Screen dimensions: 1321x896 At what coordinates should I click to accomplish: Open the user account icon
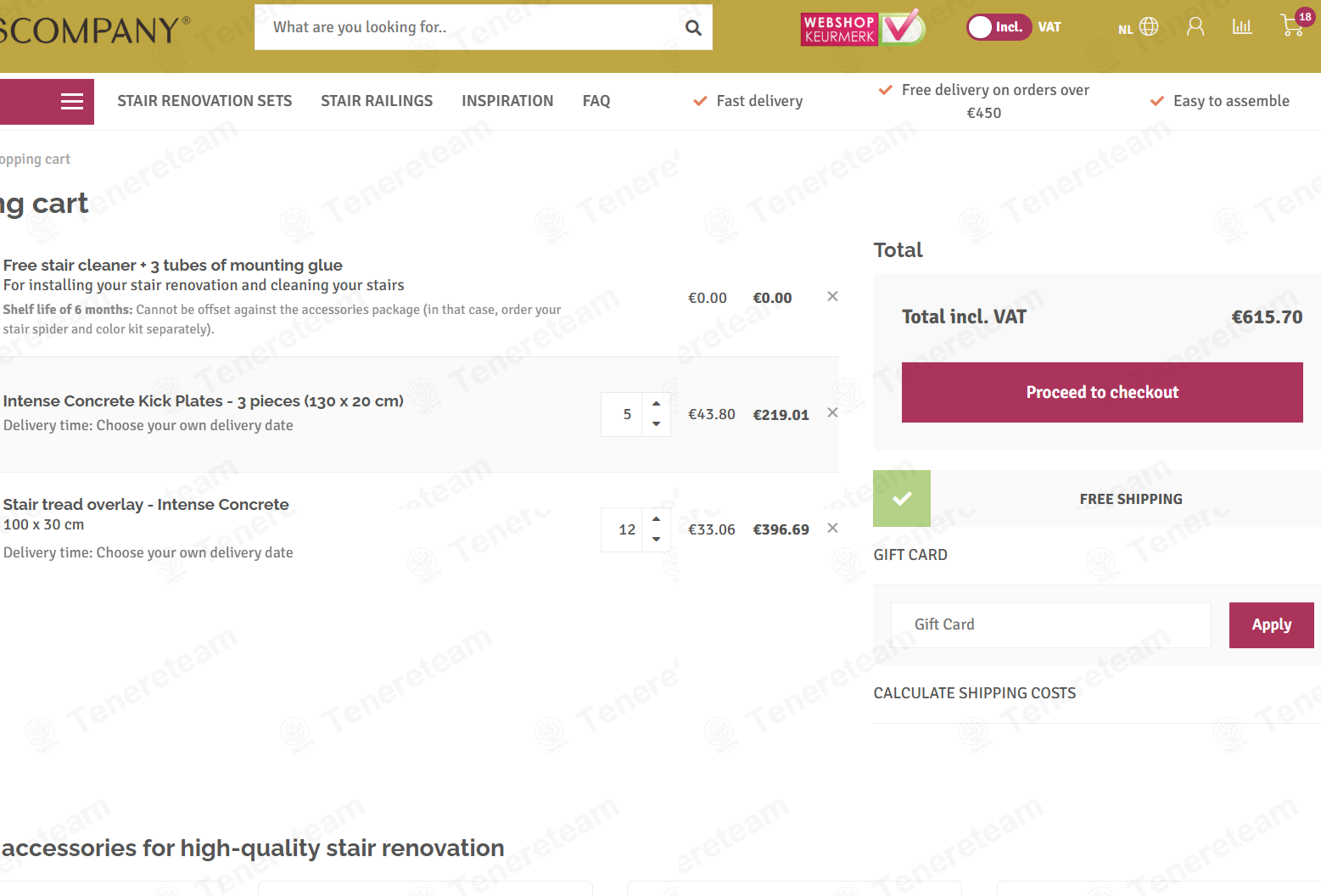point(1195,27)
